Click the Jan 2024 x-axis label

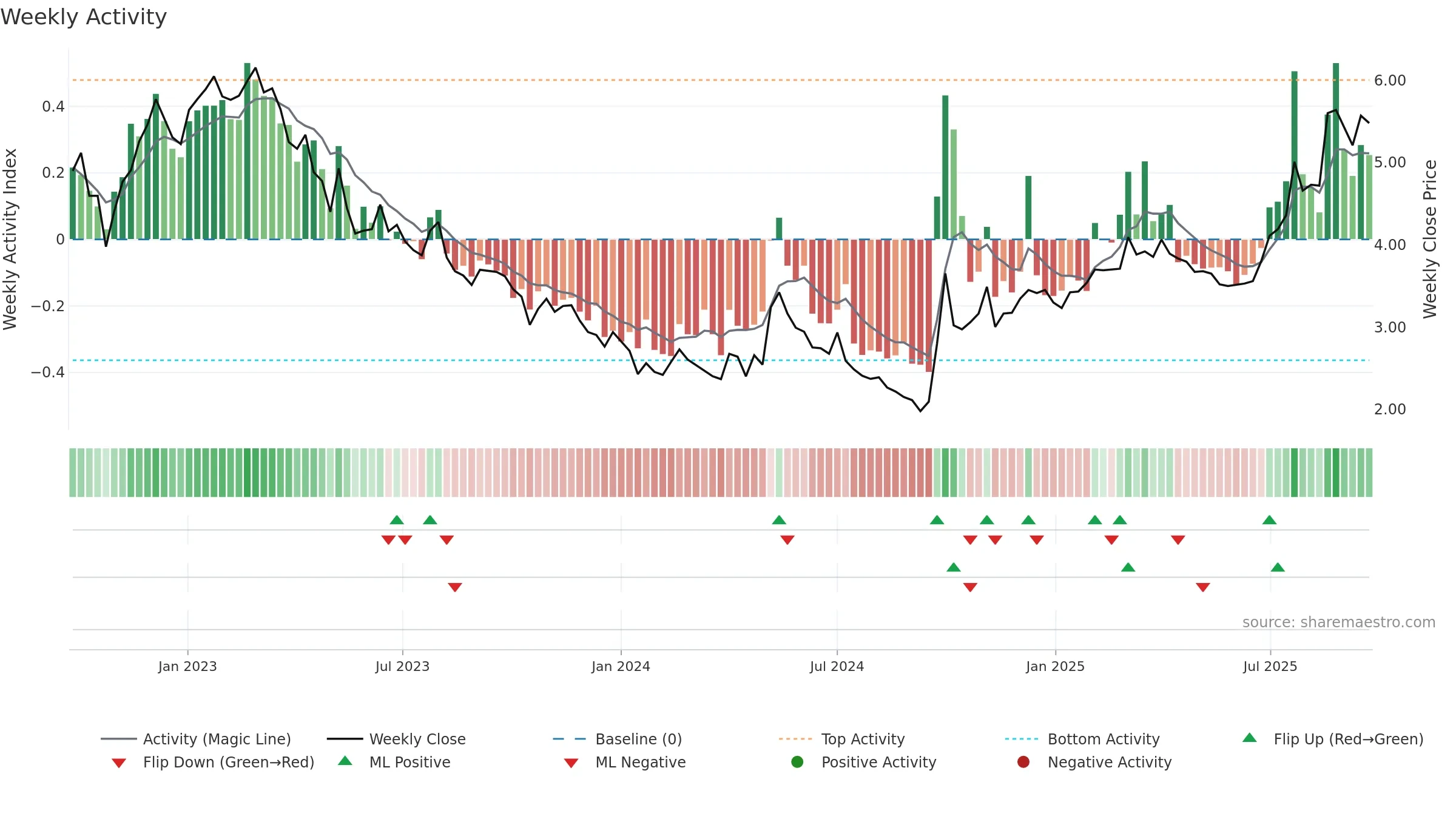pos(621,667)
